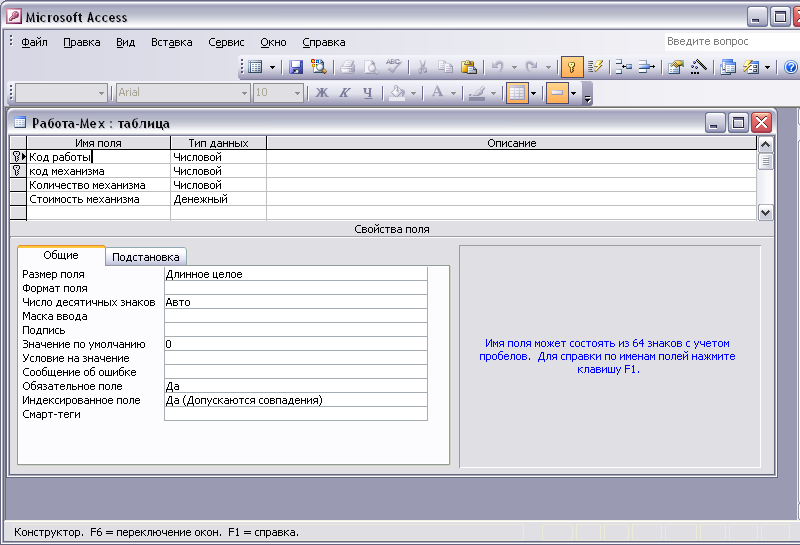Expand the Special Effect dropdown arrow

573,93
